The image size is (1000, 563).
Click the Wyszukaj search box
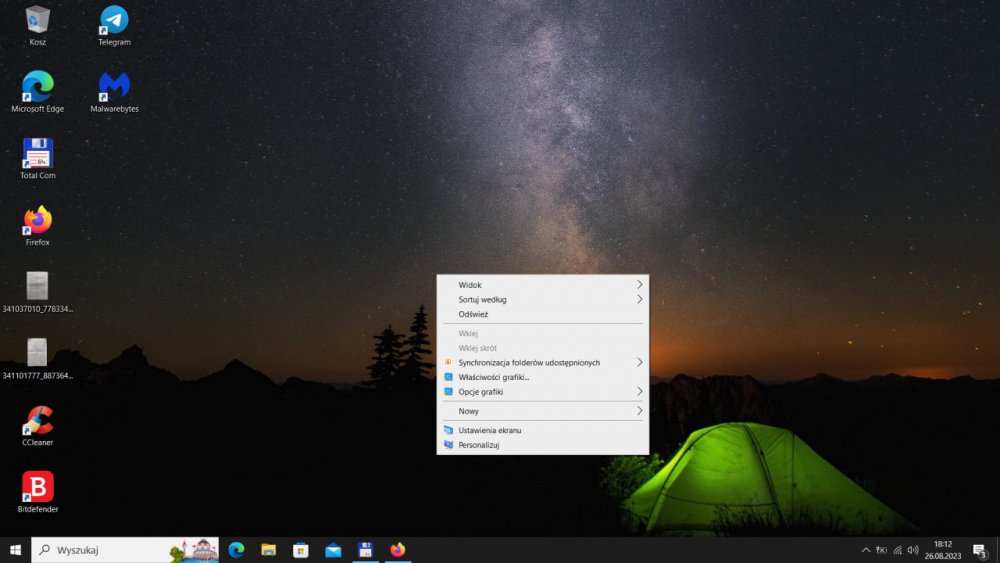[x=110, y=550]
